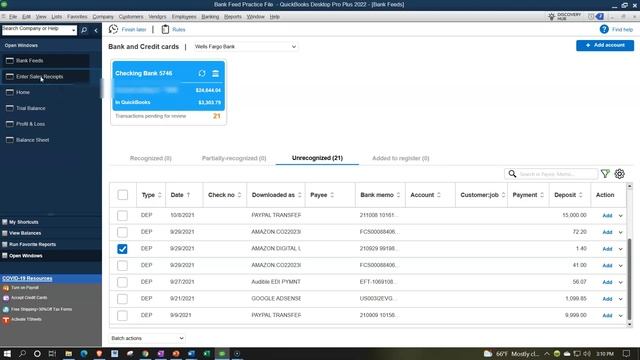Click the search magnifier in left panel
Screen dimensions: 640x360
pyautogui.click(x=84, y=30)
